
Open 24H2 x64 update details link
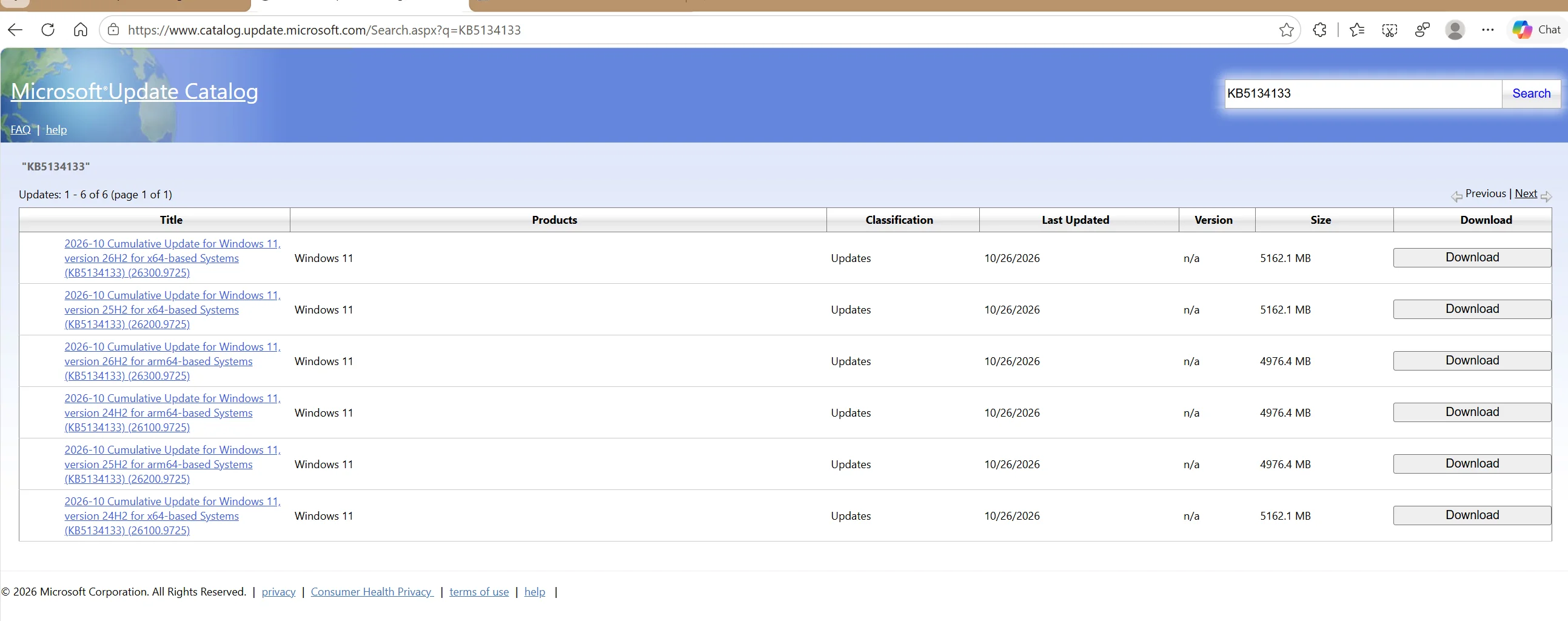(172, 515)
